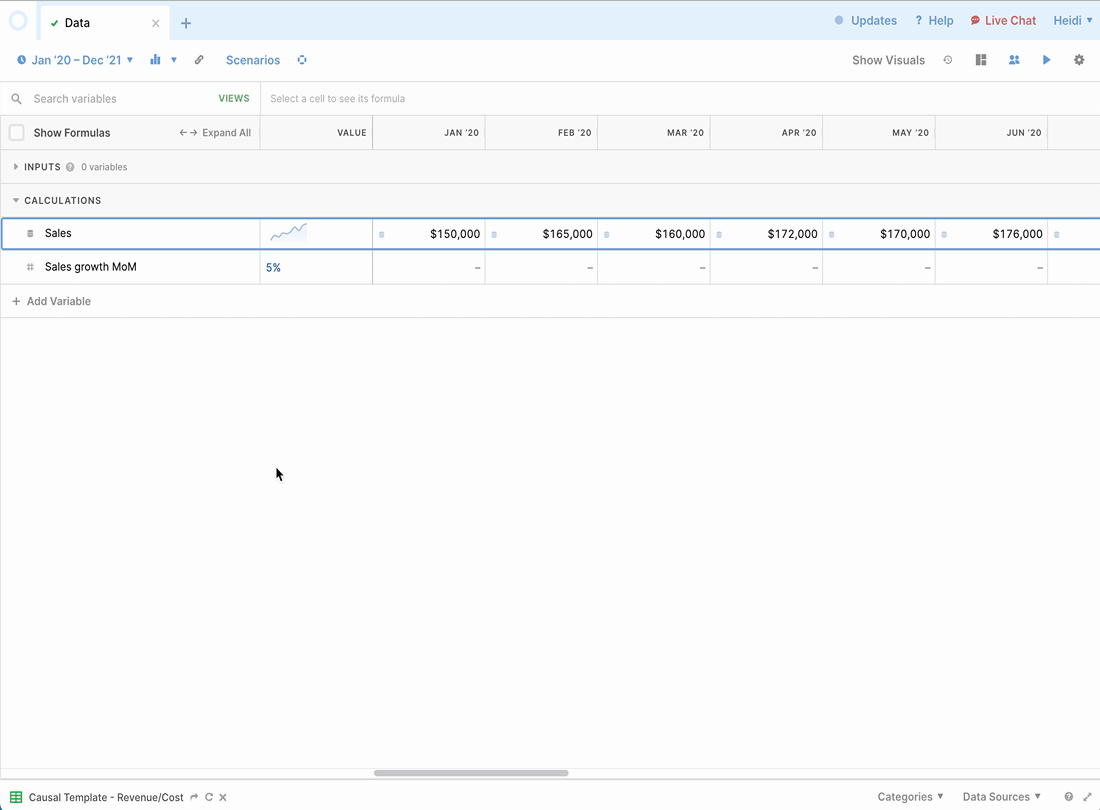Click the horizontal scrollbar thumb
Image resolution: width=1100 pixels, height=810 pixels.
[x=471, y=773]
